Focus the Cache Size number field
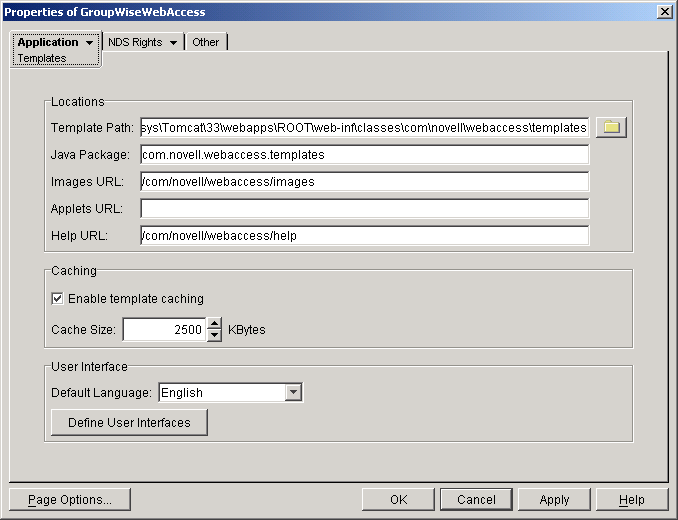 coord(163,329)
